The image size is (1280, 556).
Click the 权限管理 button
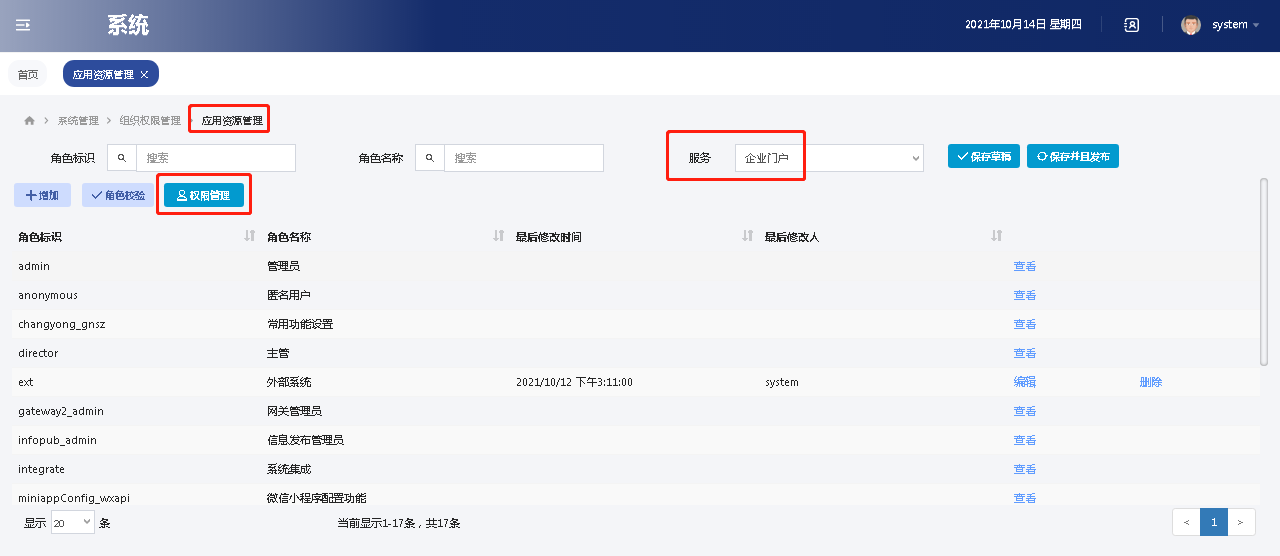pos(204,195)
